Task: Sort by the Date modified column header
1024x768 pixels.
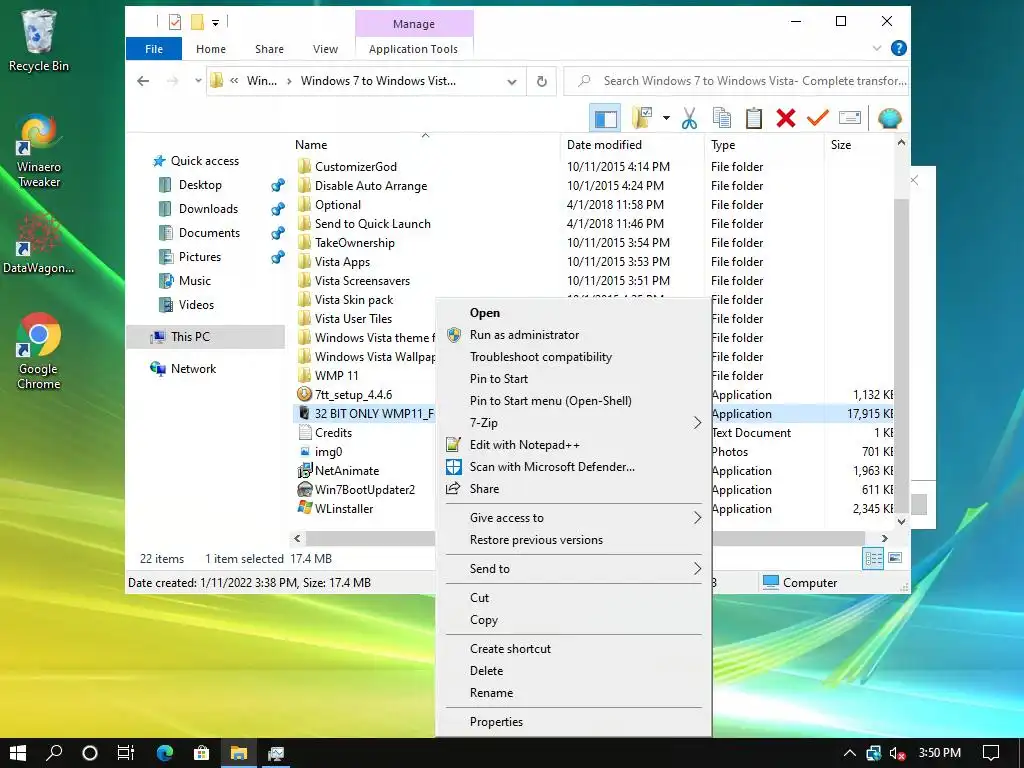Action: [632, 145]
